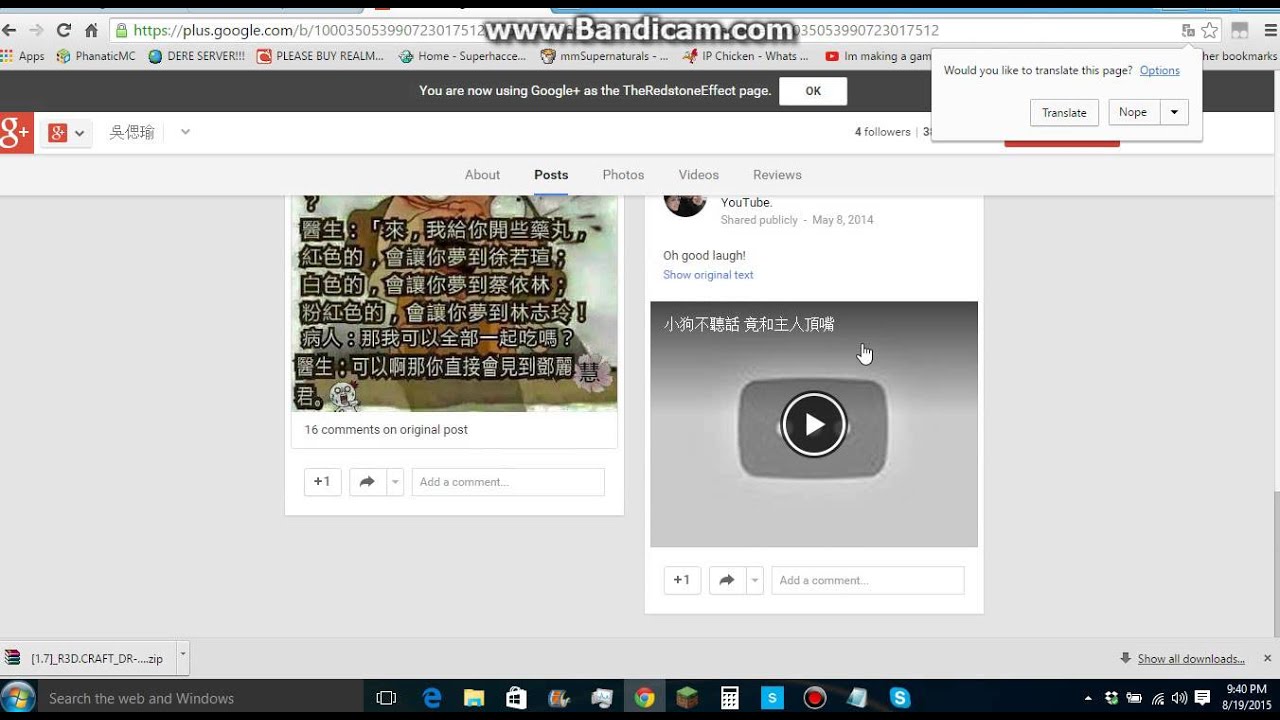The width and height of the screenshot is (1280, 720).
Task: Open the dropdown arrow beside Nope
Action: point(1174,112)
